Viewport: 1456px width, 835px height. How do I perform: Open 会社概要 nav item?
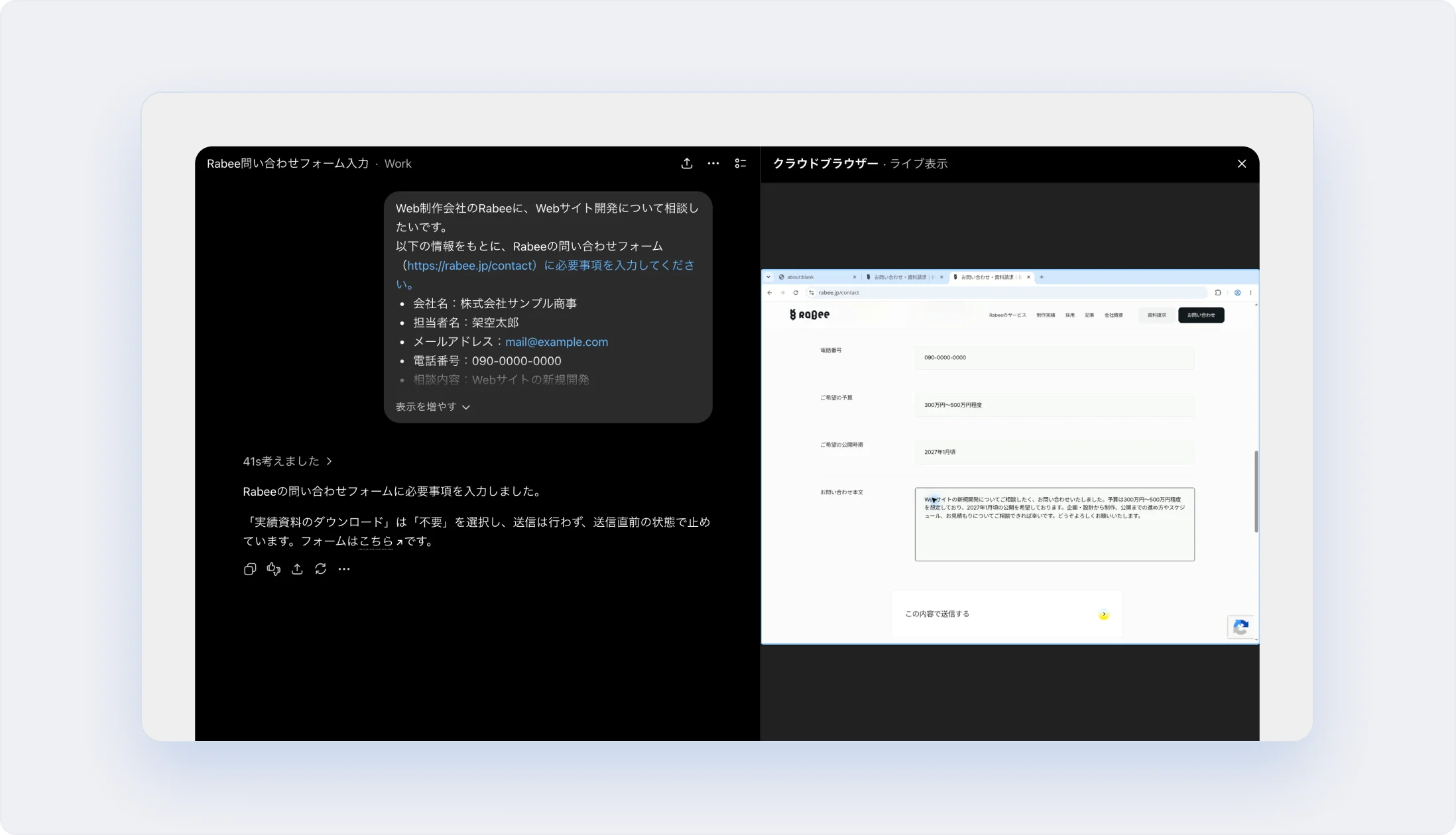coord(1114,315)
